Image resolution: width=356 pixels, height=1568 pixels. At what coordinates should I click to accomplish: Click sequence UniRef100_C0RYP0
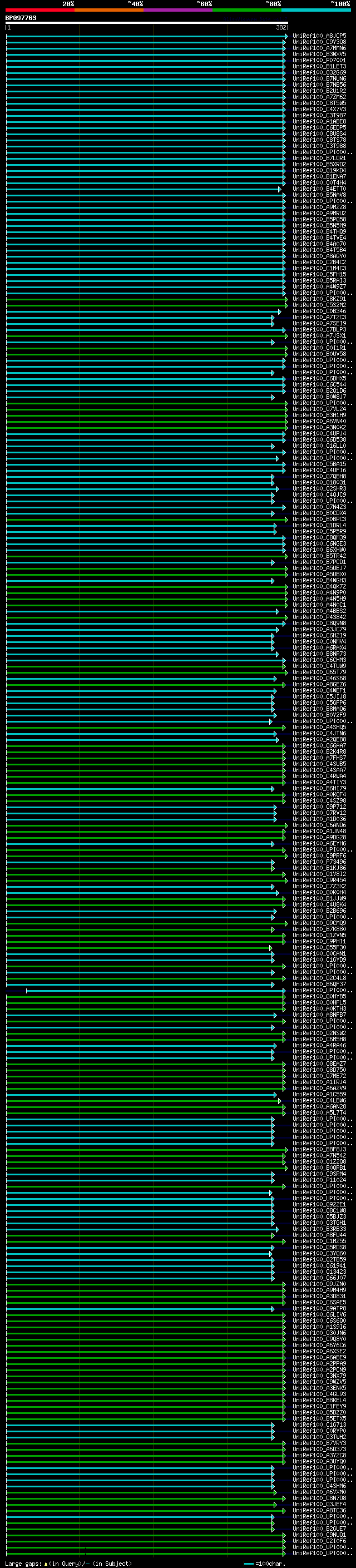click(x=319, y=1431)
